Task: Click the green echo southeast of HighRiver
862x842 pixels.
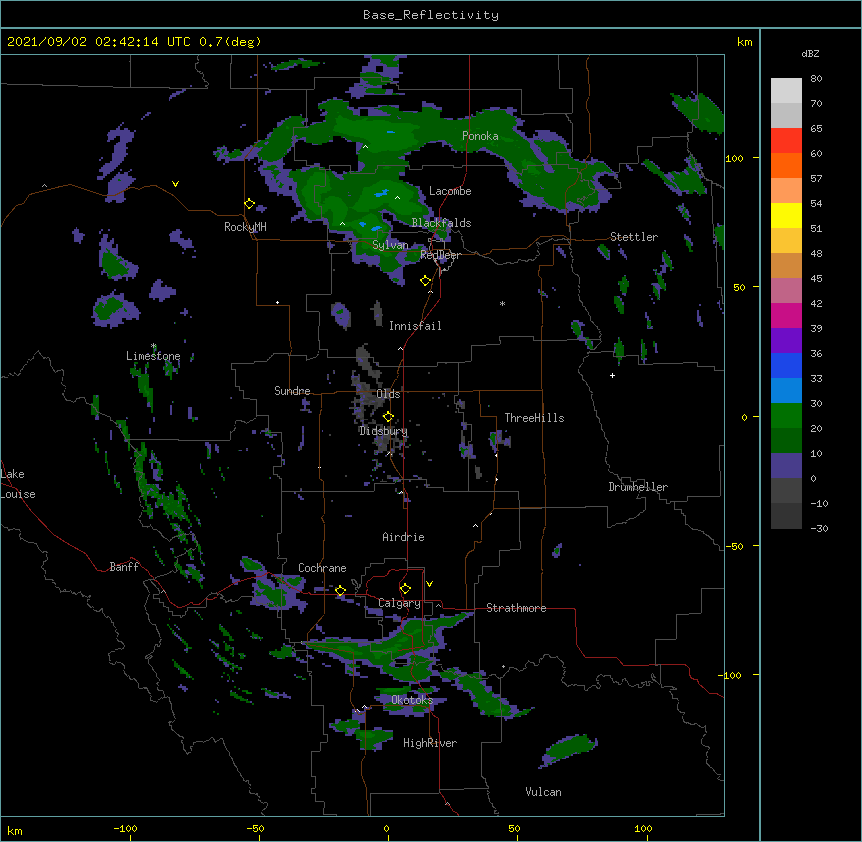Action: tap(570, 749)
